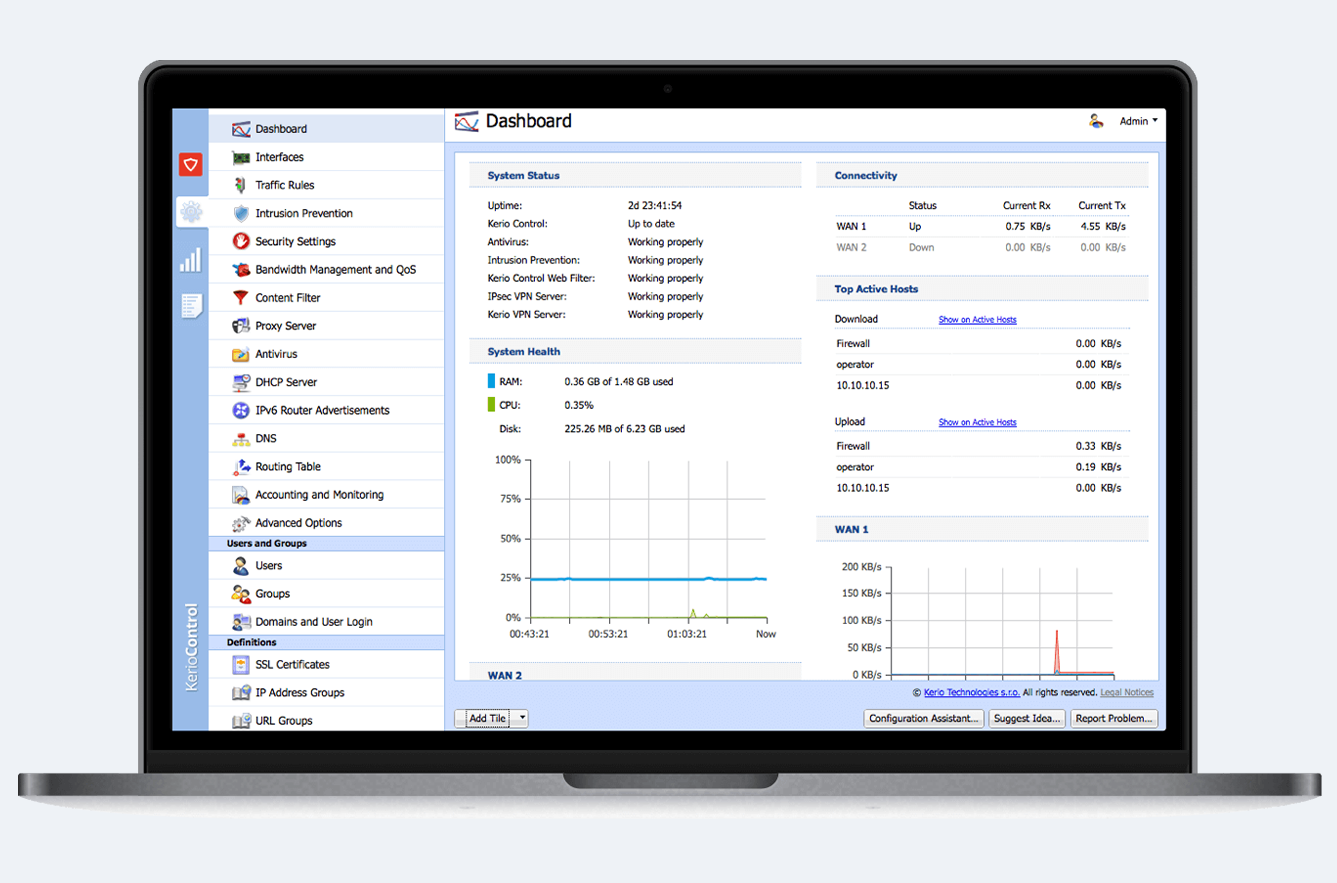Image resolution: width=1337 pixels, height=883 pixels.
Task: Click the Suggest Idea button
Action: click(x=1027, y=718)
